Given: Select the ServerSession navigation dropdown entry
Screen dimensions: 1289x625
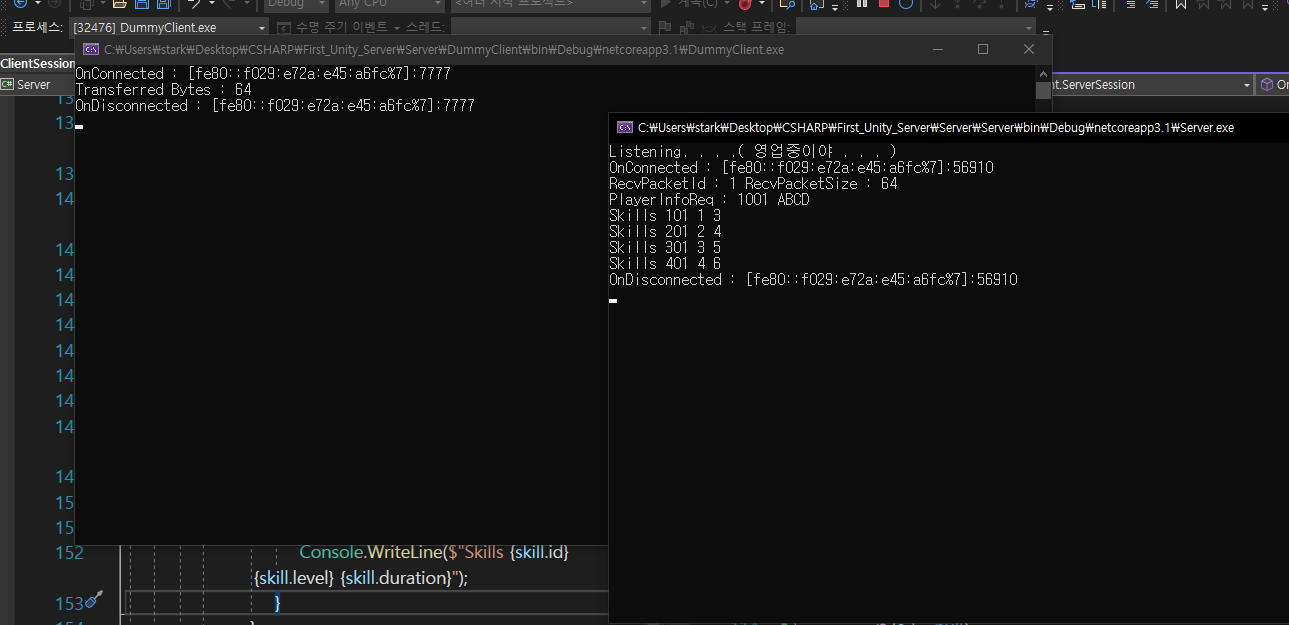Looking at the screenshot, I should coord(1150,84).
